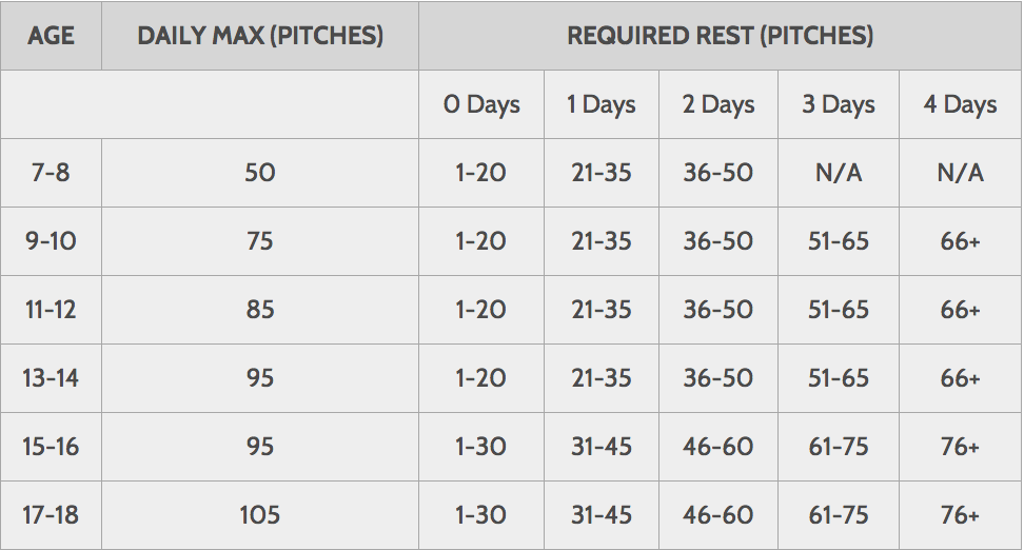This screenshot has height=550, width=1024.
Task: Click the REQUIRED REST (PITCHES) header
Action: pyautogui.click(x=720, y=36)
